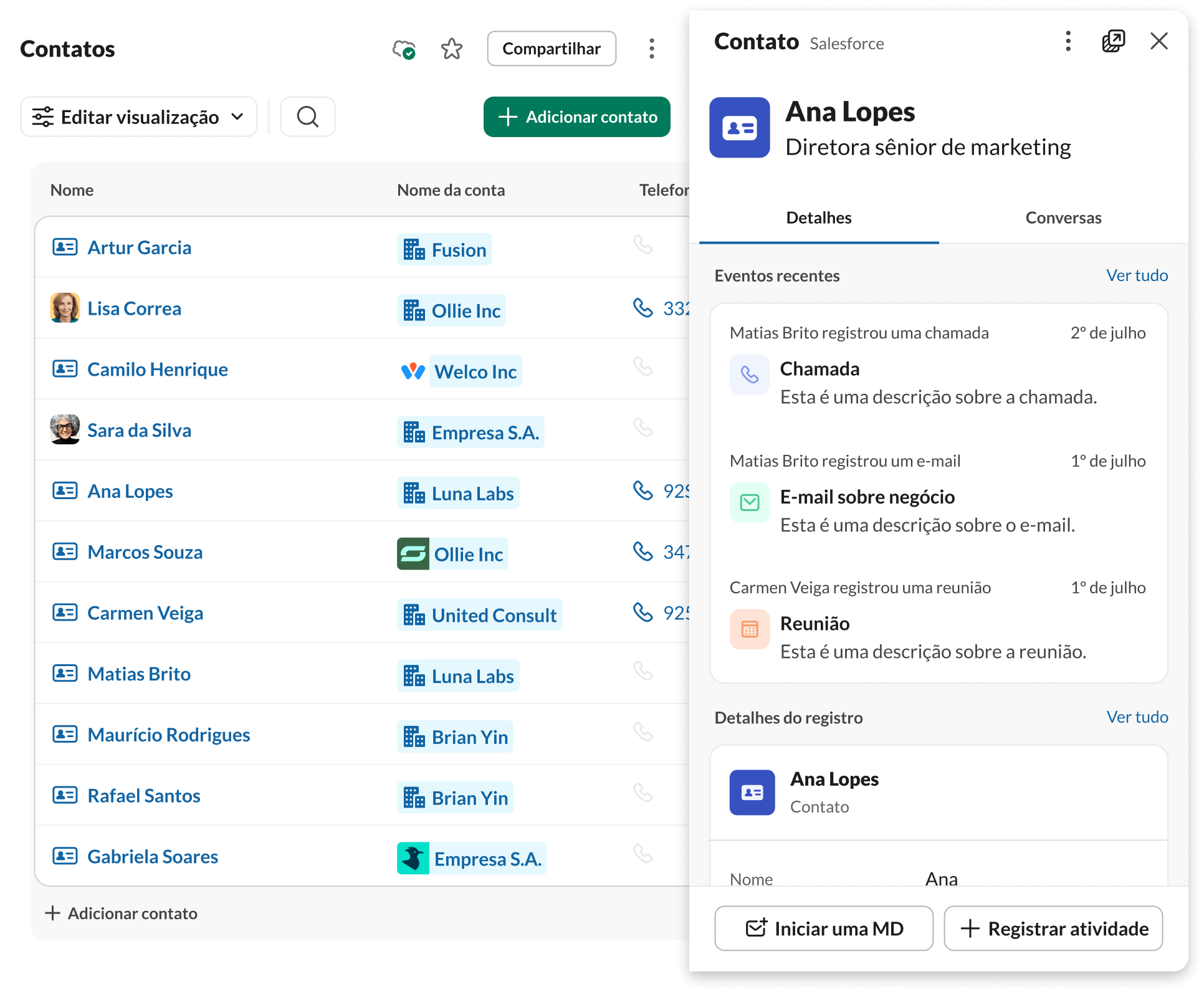This screenshot has width=1204, height=992.
Task: Expand the Editar visualização dropdown
Action: coord(139,117)
